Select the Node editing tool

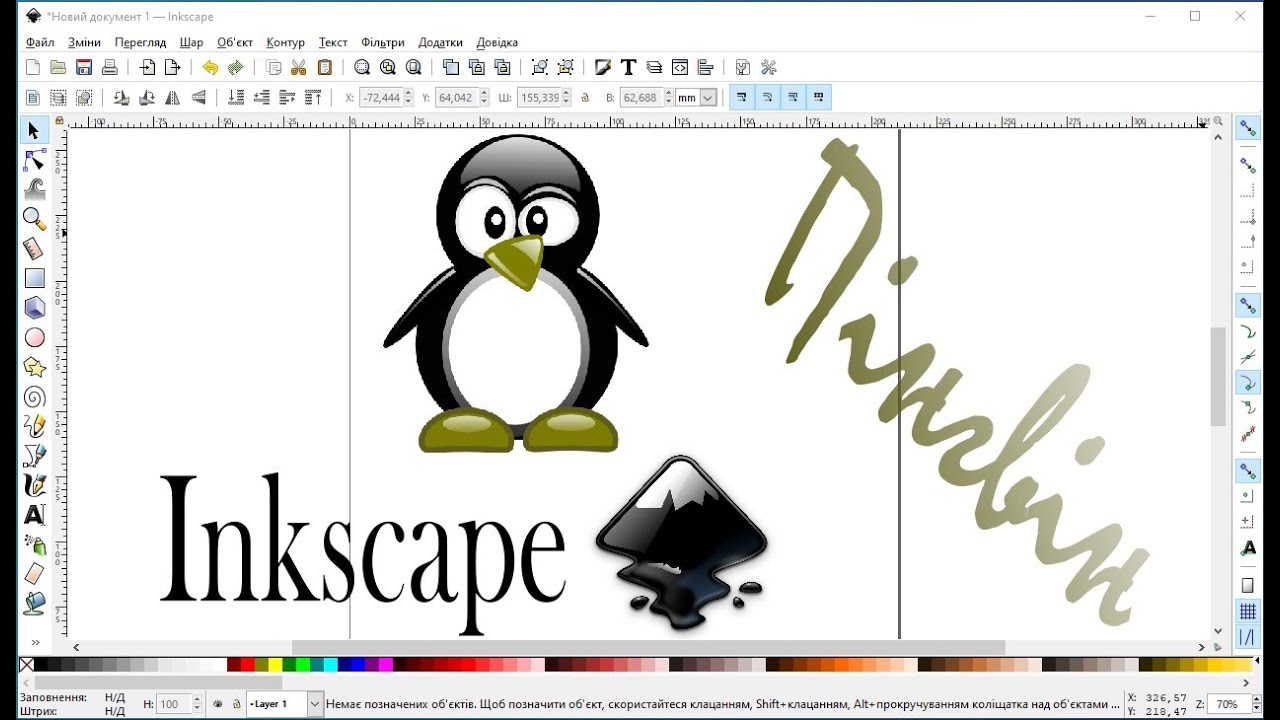coord(34,160)
